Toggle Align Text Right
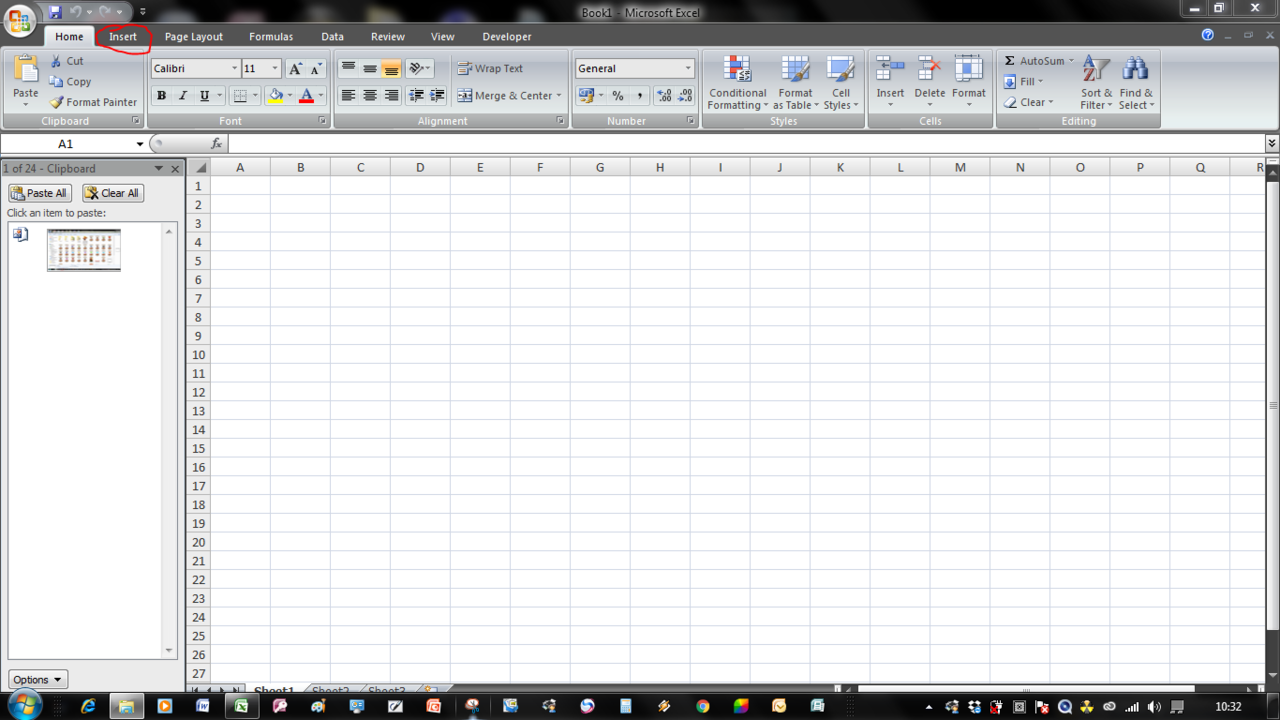 pos(391,96)
